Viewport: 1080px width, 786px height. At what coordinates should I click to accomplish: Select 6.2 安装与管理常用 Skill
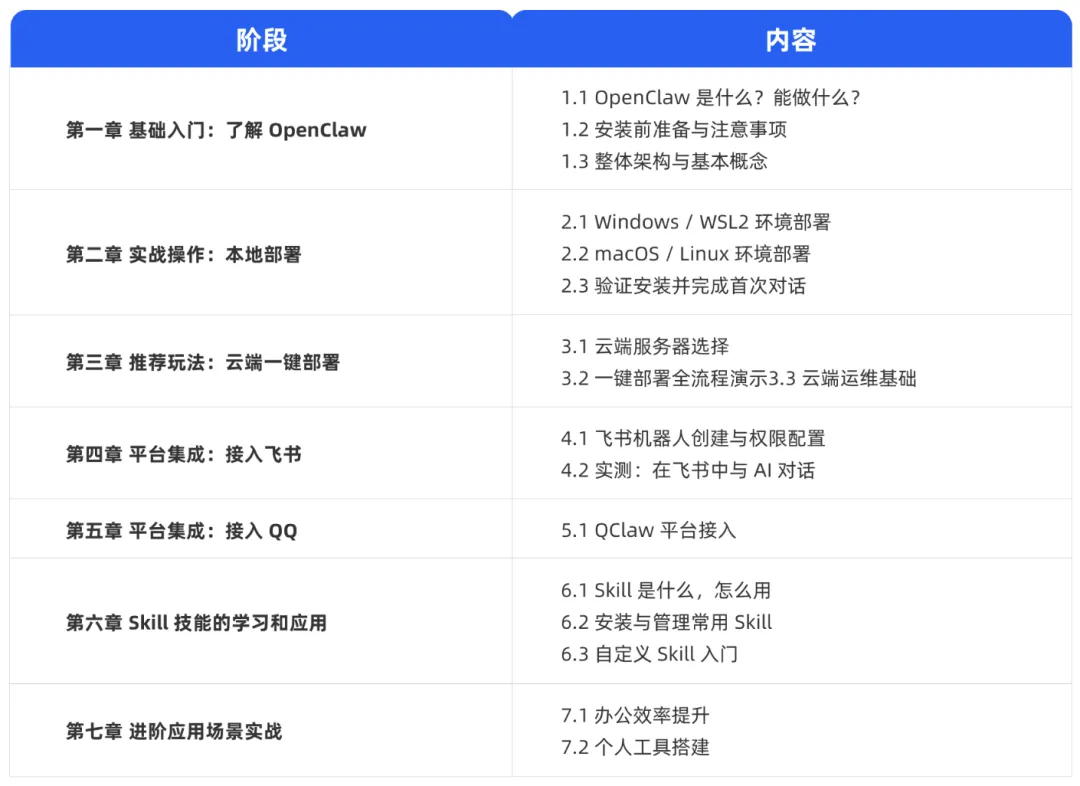click(667, 622)
